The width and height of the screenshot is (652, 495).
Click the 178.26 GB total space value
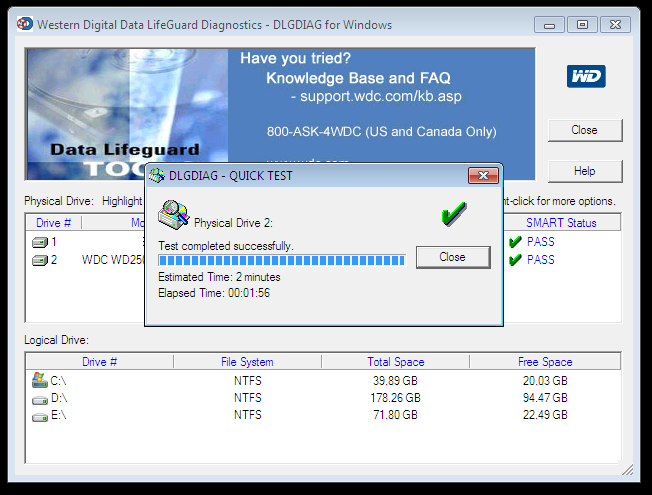click(x=395, y=398)
